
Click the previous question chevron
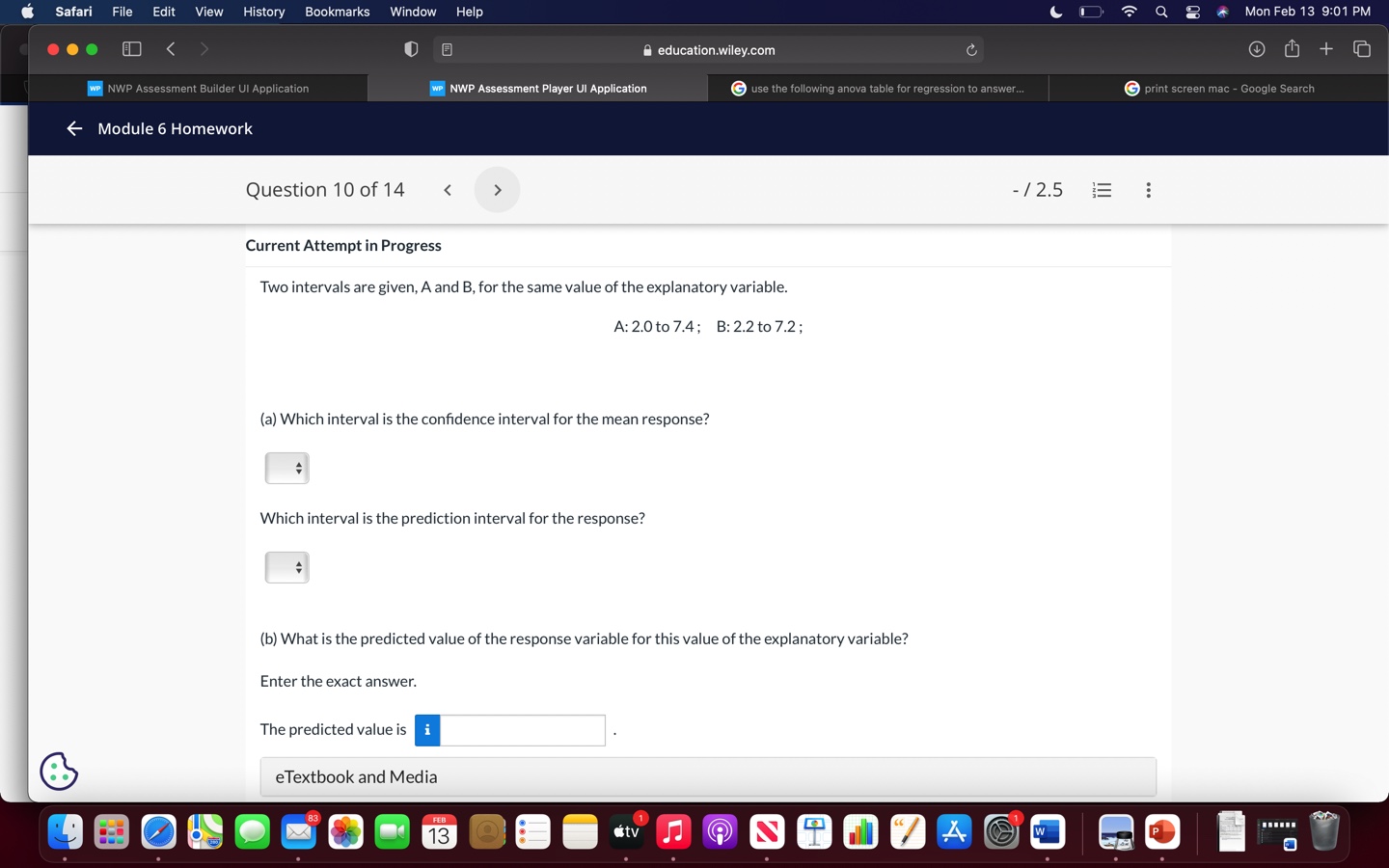[447, 189]
